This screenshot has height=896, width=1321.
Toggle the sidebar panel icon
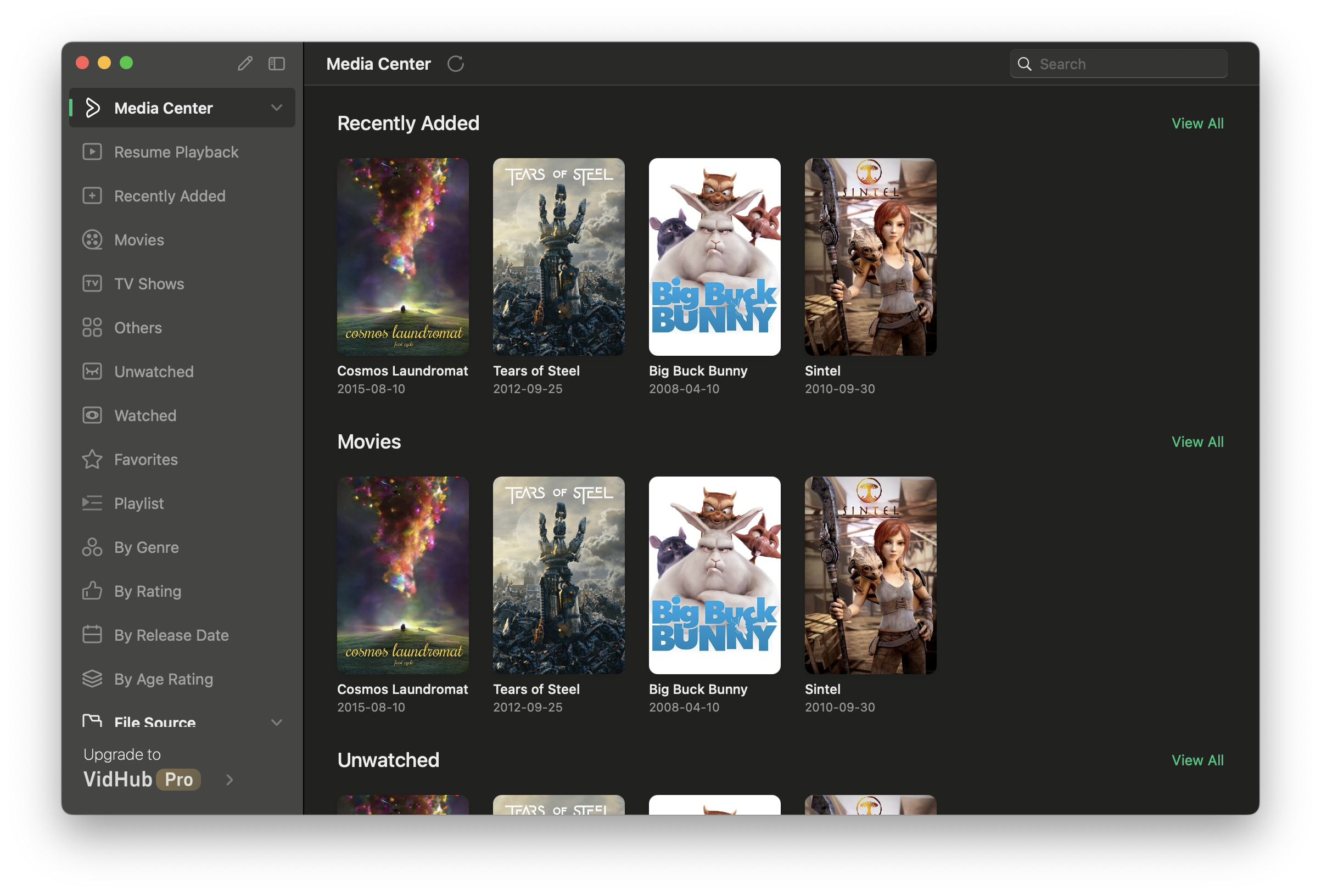tap(277, 63)
